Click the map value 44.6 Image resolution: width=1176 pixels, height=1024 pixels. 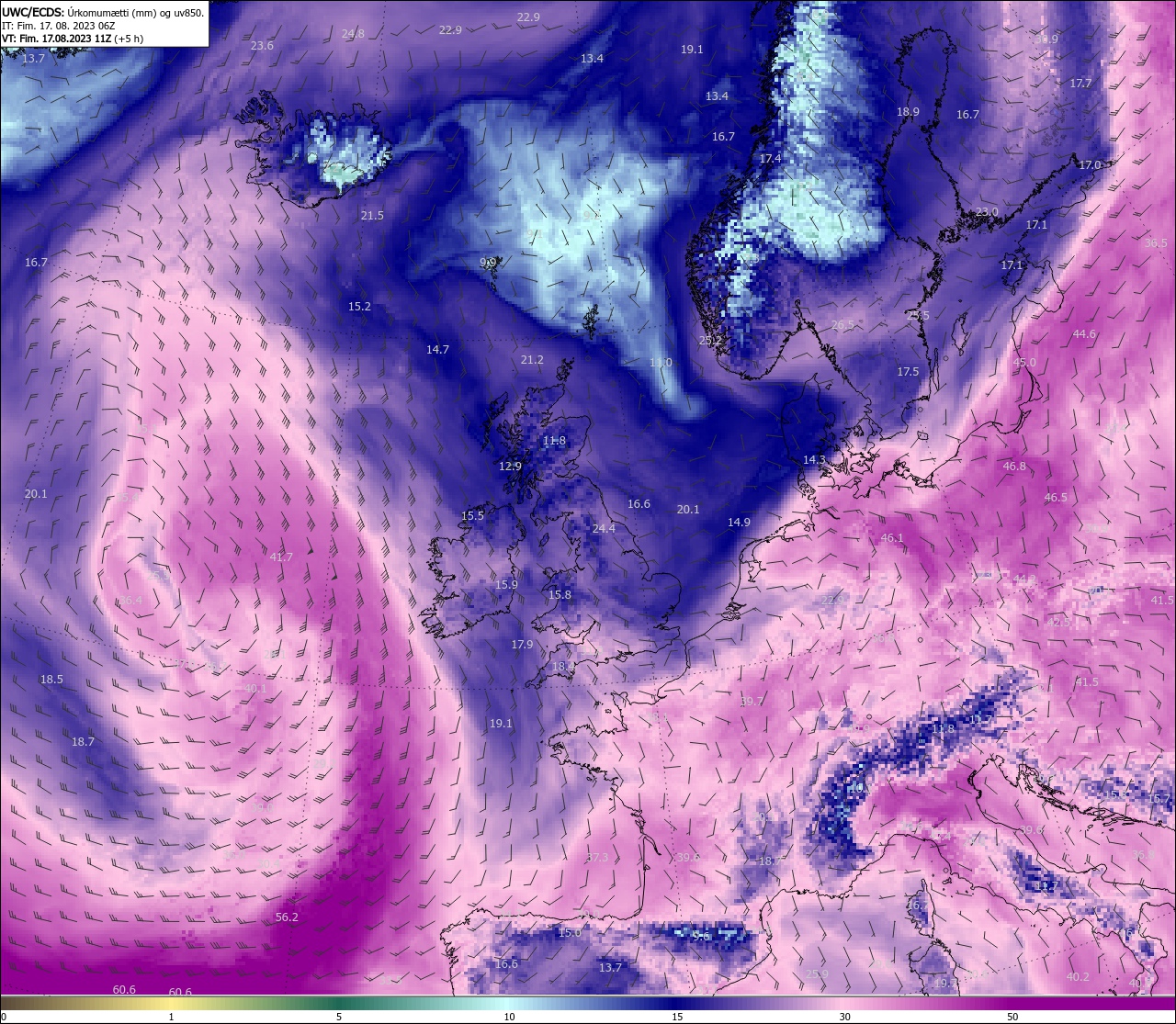coord(1084,334)
